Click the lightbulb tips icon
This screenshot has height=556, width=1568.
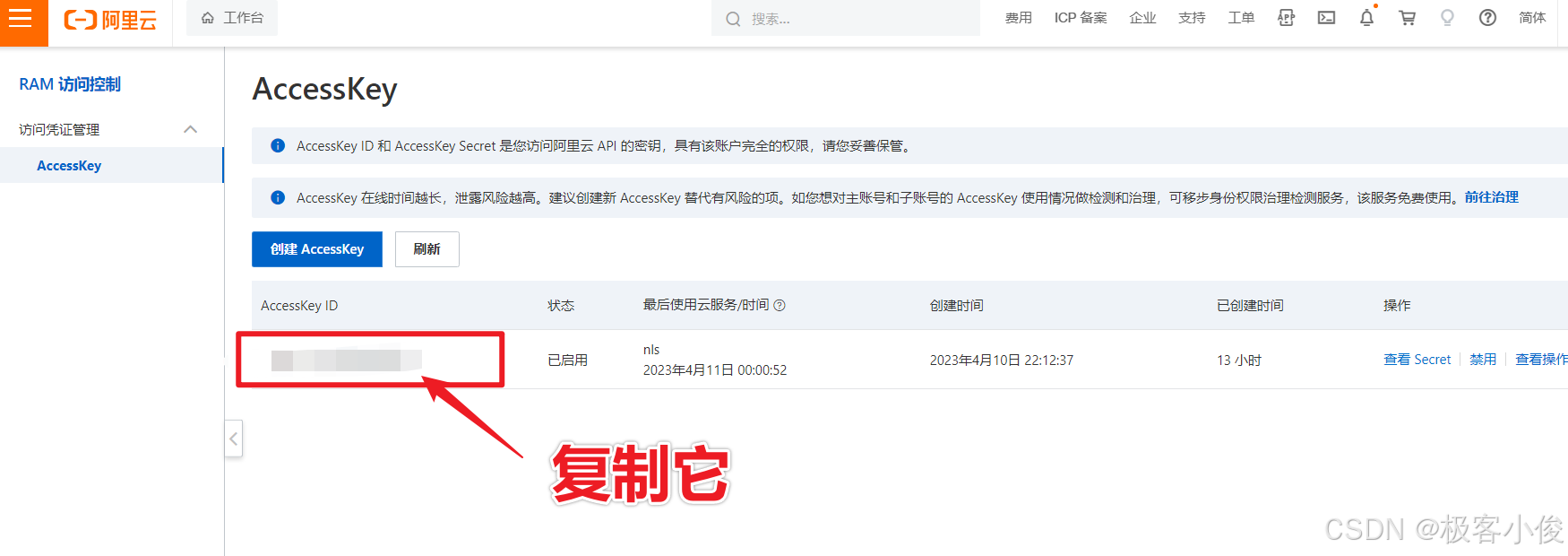[x=1447, y=18]
